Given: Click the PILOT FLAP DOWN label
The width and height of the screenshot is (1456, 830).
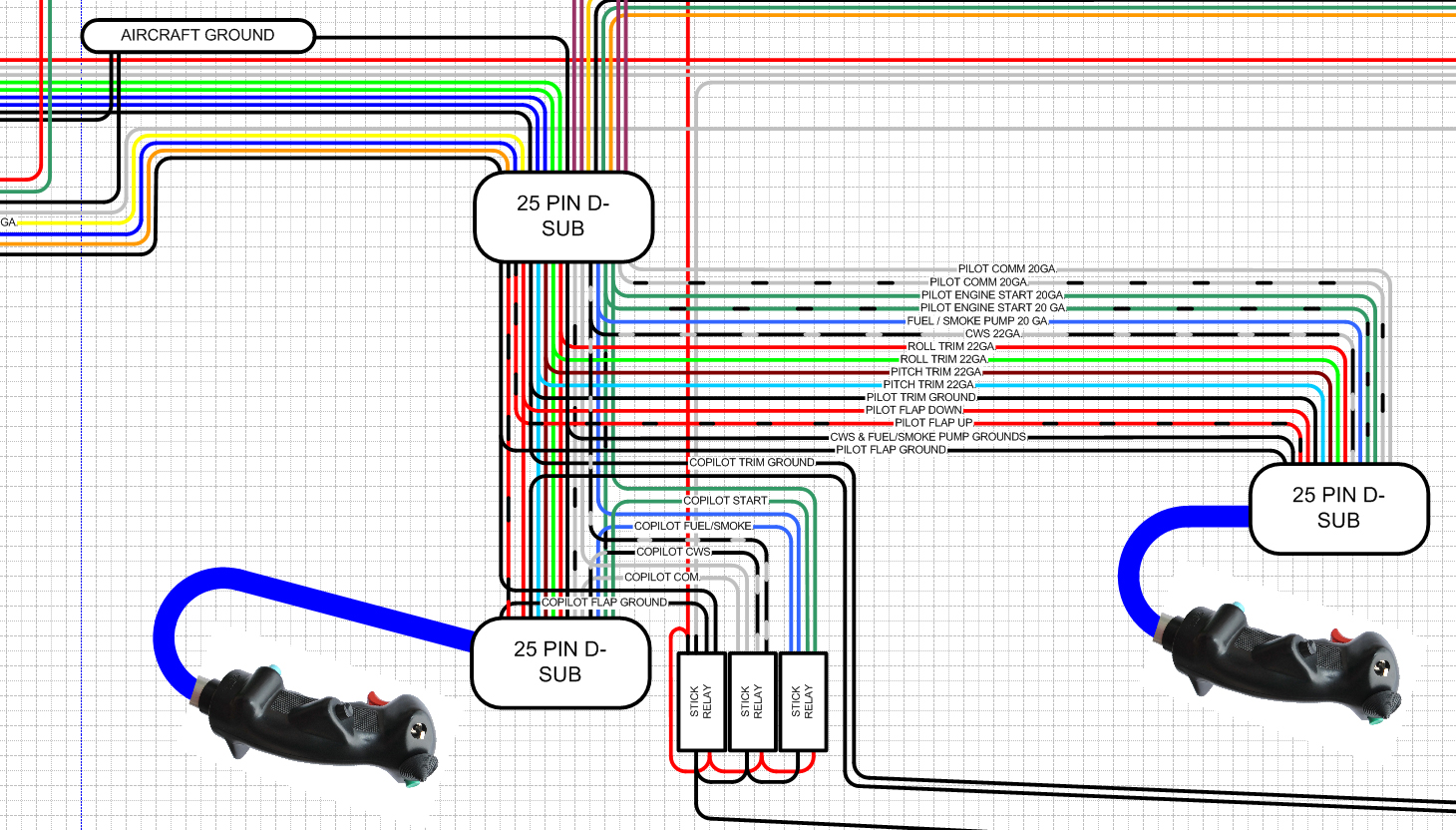Looking at the screenshot, I should pyautogui.click(x=913, y=410).
